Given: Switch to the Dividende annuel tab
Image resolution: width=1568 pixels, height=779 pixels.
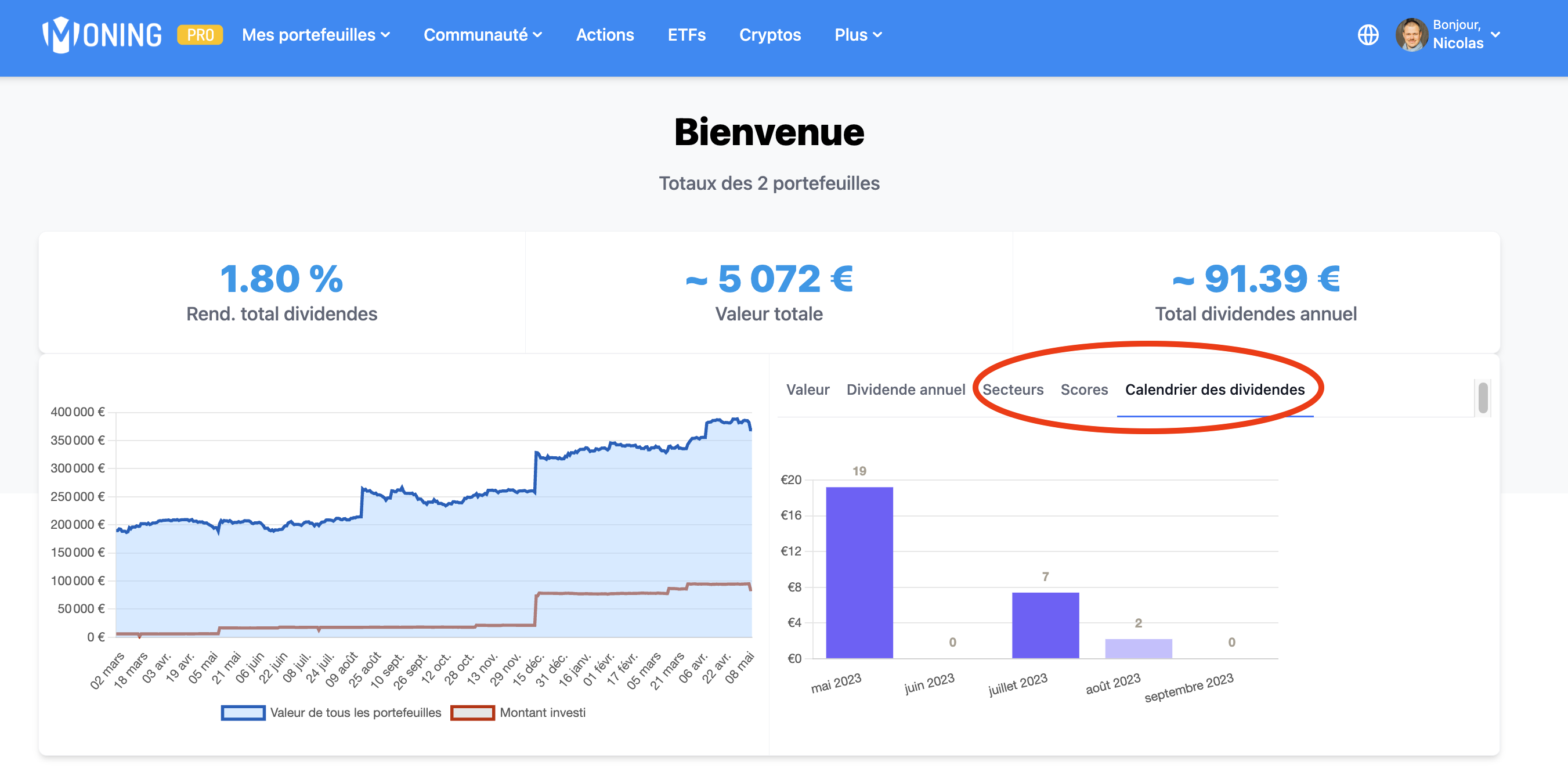Looking at the screenshot, I should (x=906, y=389).
